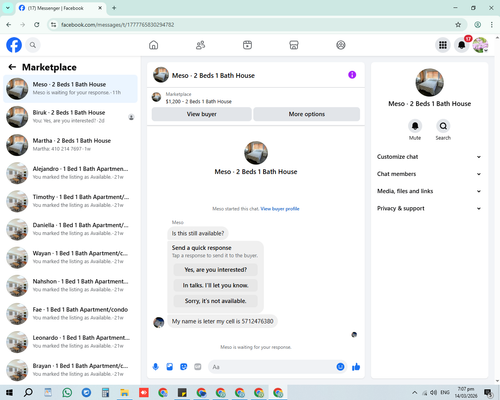Show hidden tray icons chevron

pos(414,393)
